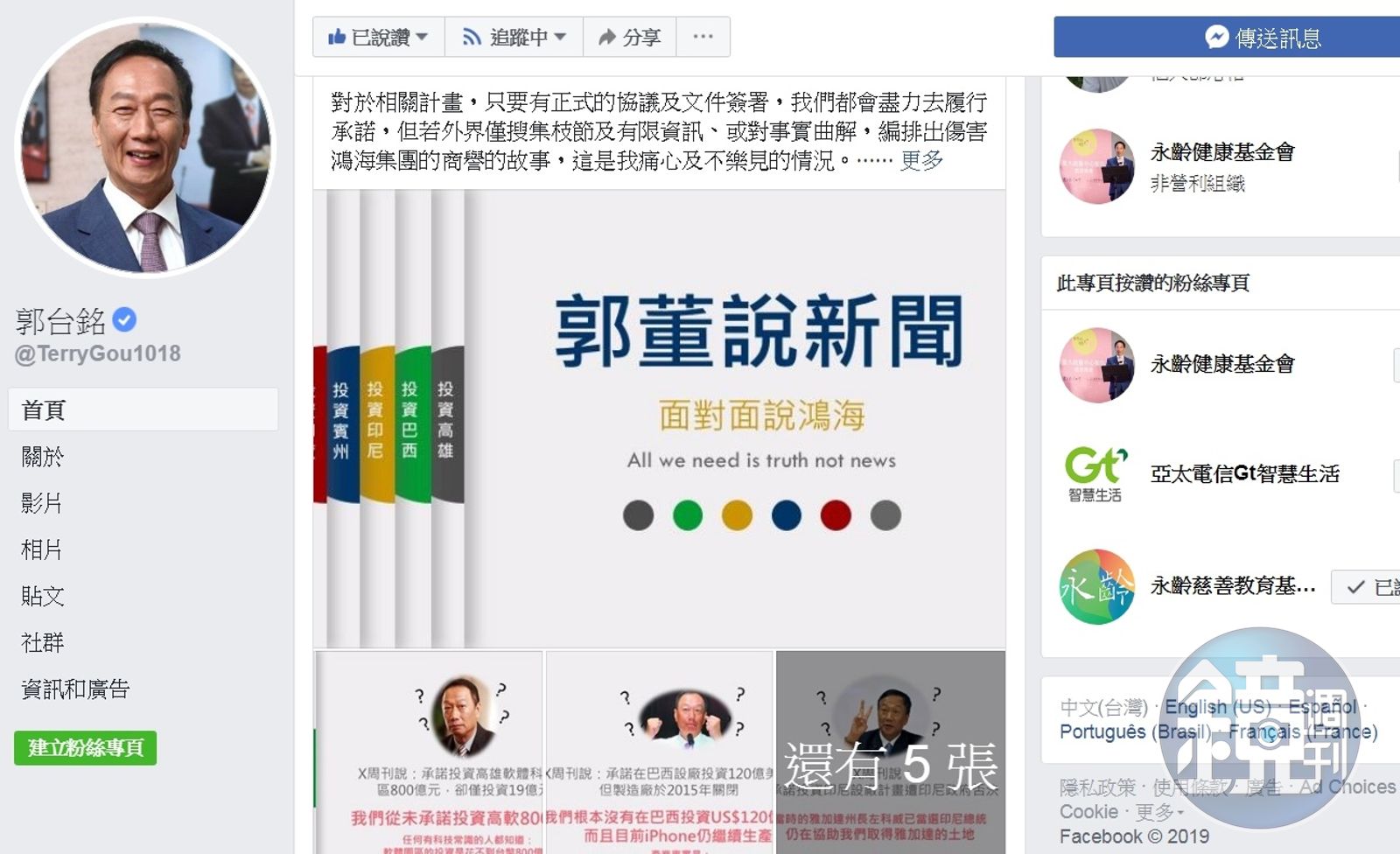
Task: Click the 分享 share arrow button
Action: [x=629, y=38]
